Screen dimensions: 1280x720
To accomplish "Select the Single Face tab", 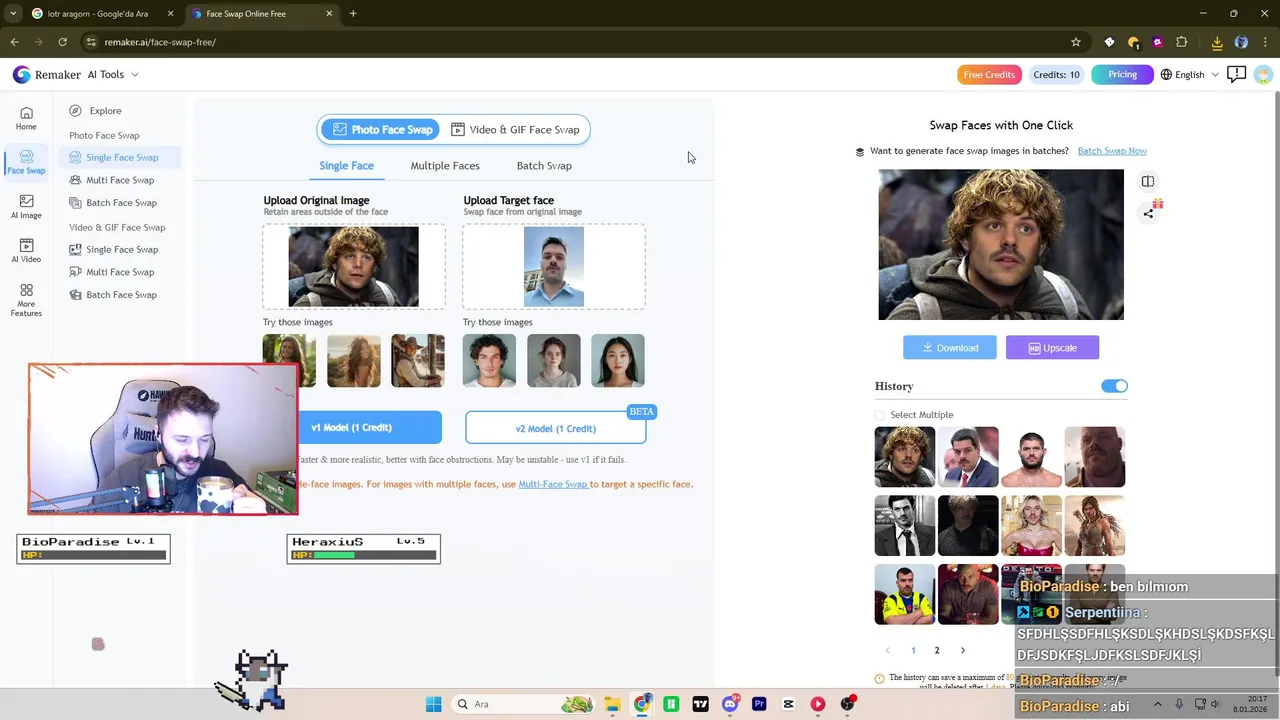I will [346, 166].
